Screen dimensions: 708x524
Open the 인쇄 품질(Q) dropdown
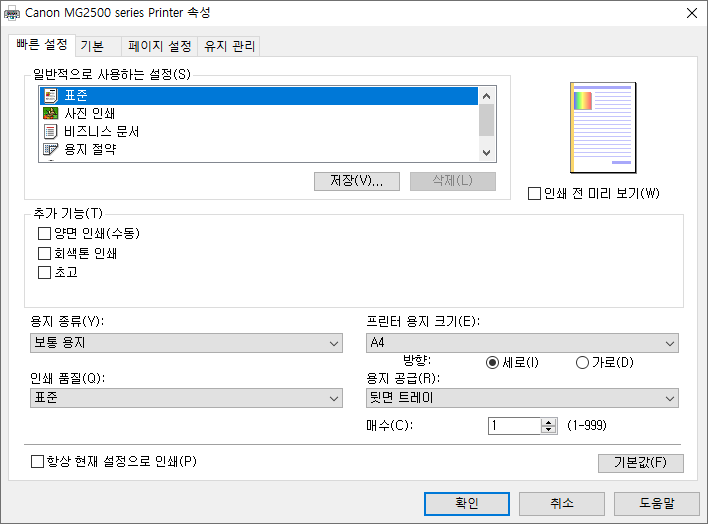point(186,398)
